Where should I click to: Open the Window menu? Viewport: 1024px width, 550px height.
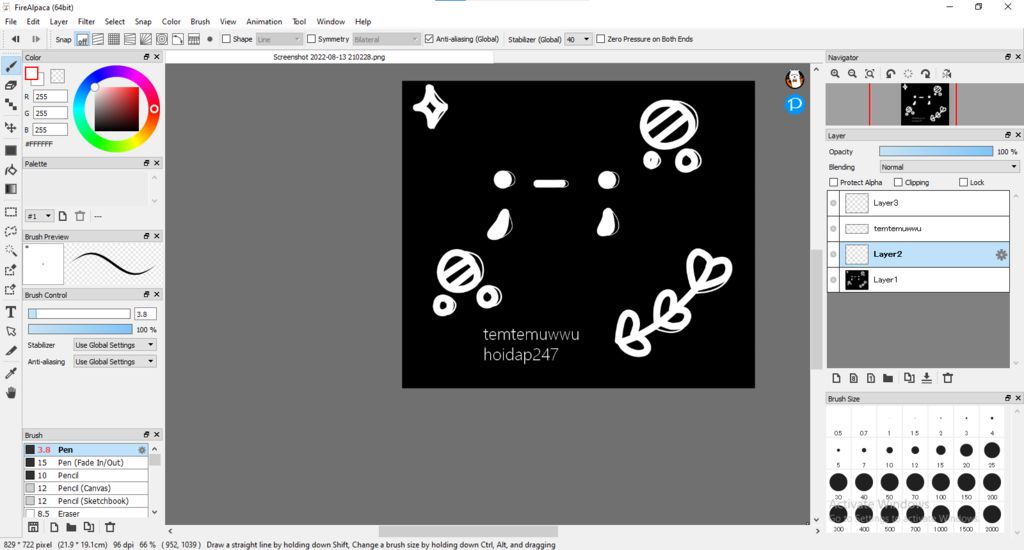point(330,22)
